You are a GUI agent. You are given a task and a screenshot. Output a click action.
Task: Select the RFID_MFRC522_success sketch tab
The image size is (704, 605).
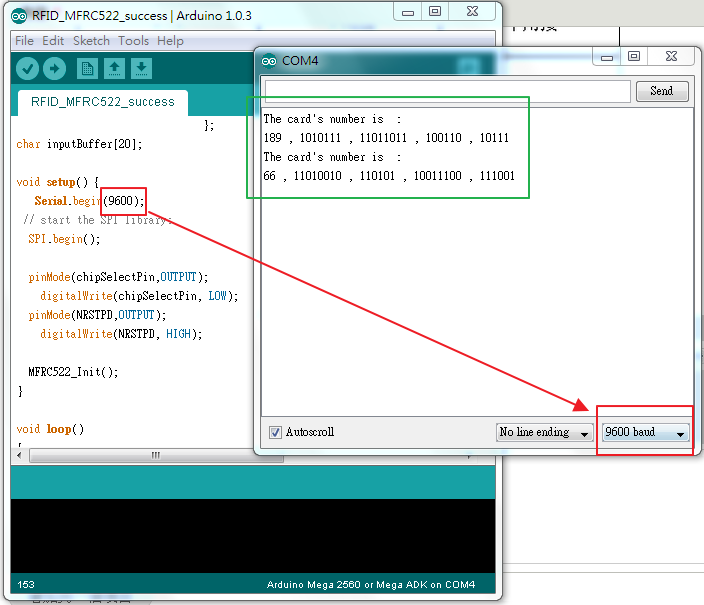click(103, 102)
